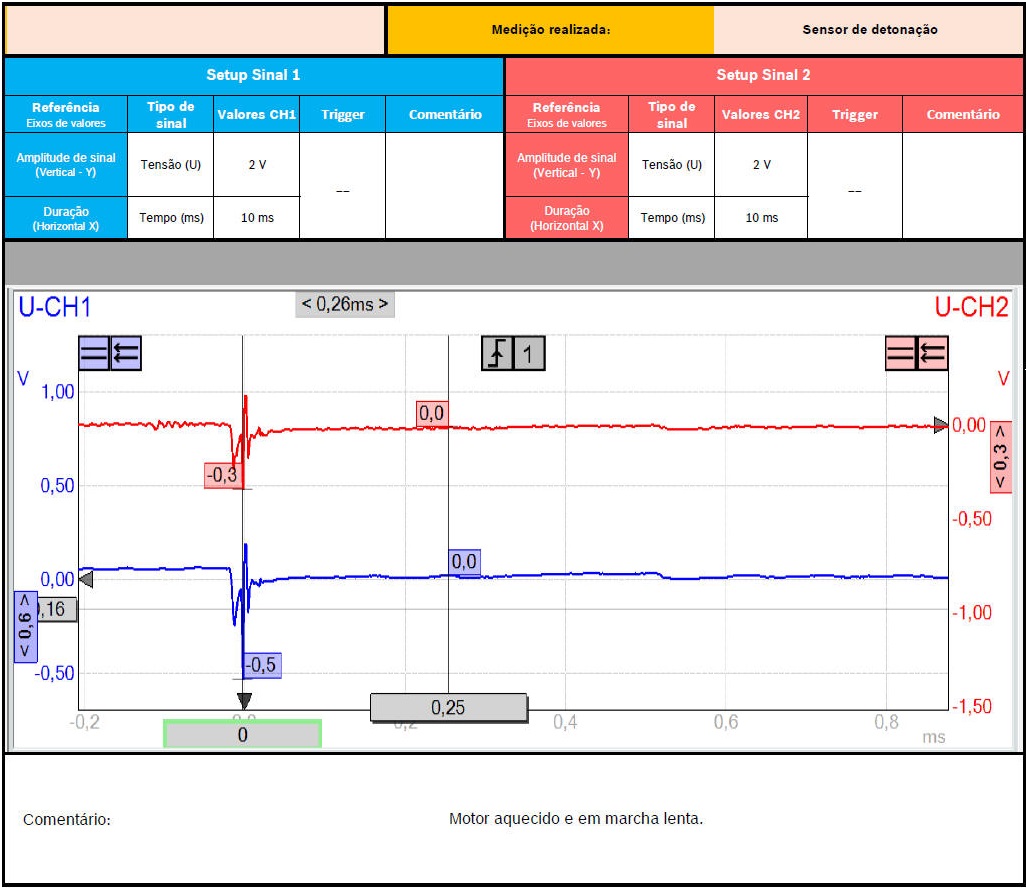
Task: Click the blue '< 0,6 >' amplitude label
Action: 26,627
